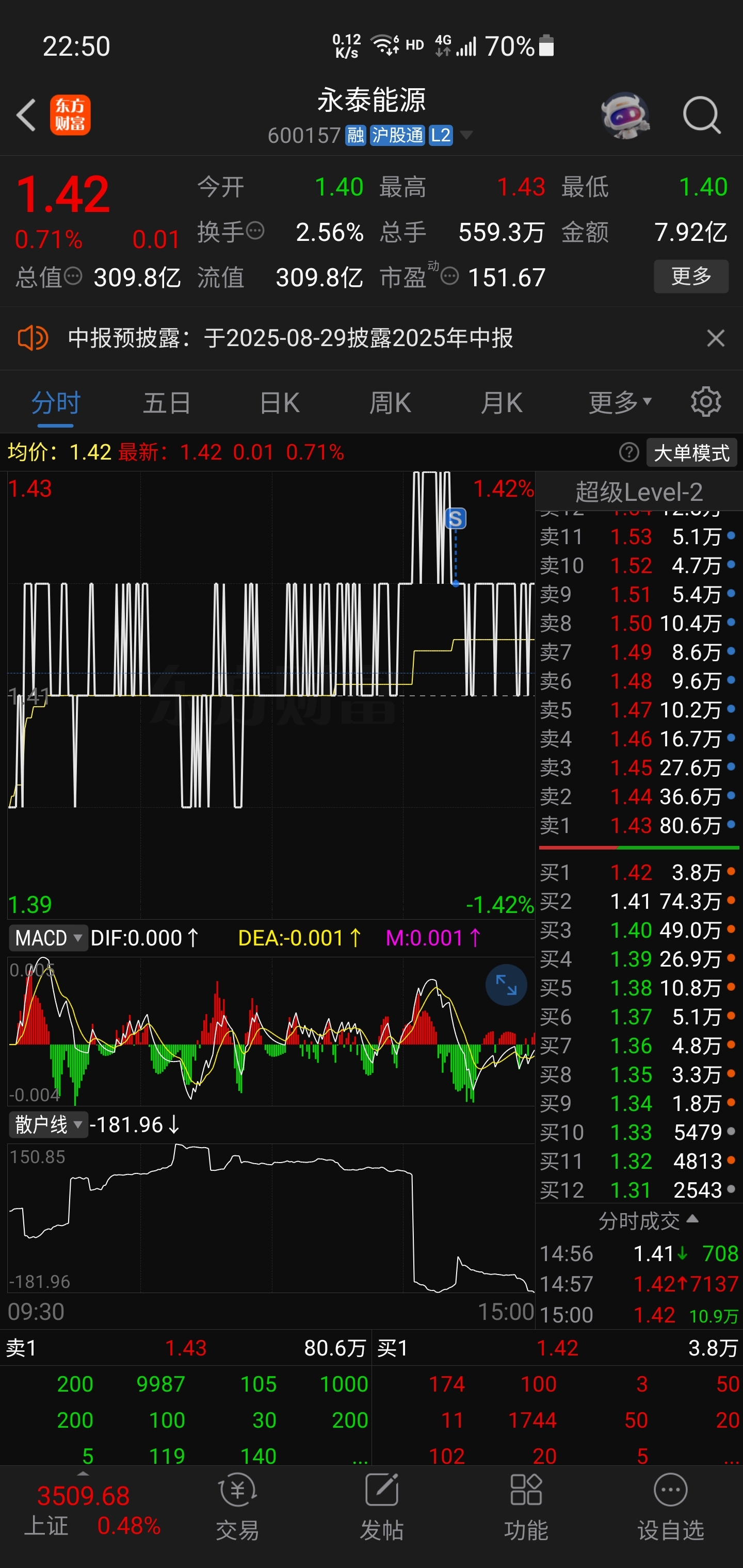
Task: Open the Eastmoney orange logo
Action: 70,115
